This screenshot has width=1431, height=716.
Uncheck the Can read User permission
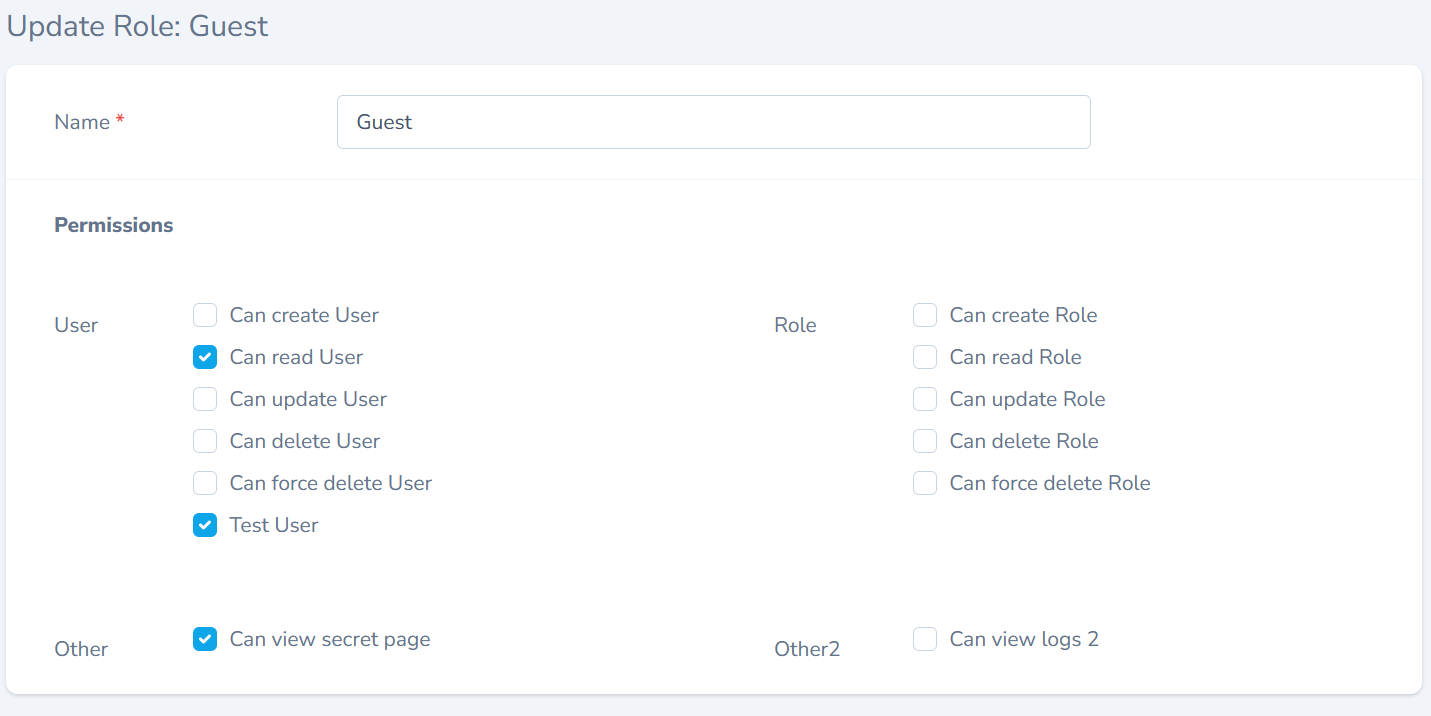click(205, 358)
